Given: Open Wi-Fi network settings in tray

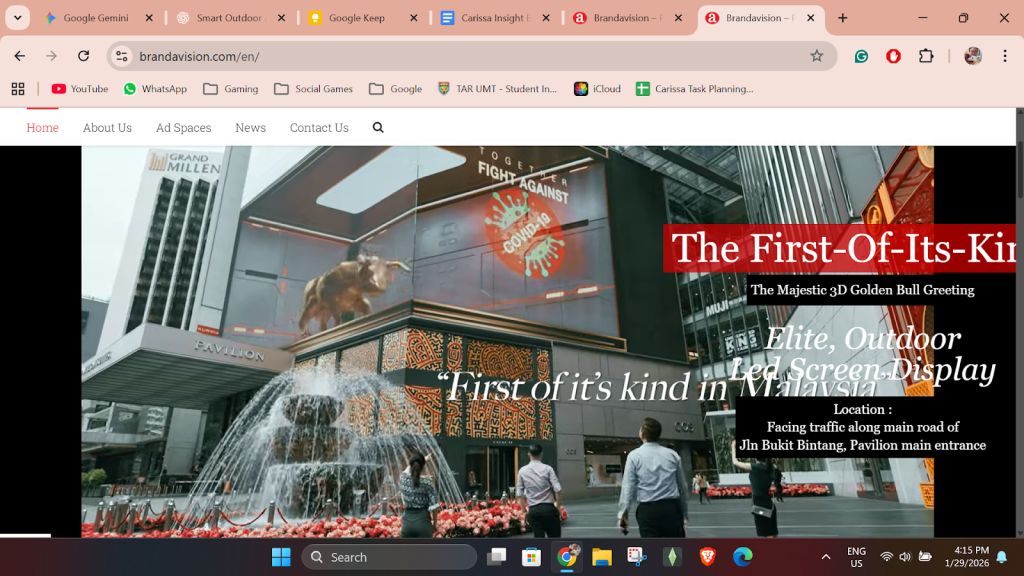Looking at the screenshot, I should [x=886, y=557].
